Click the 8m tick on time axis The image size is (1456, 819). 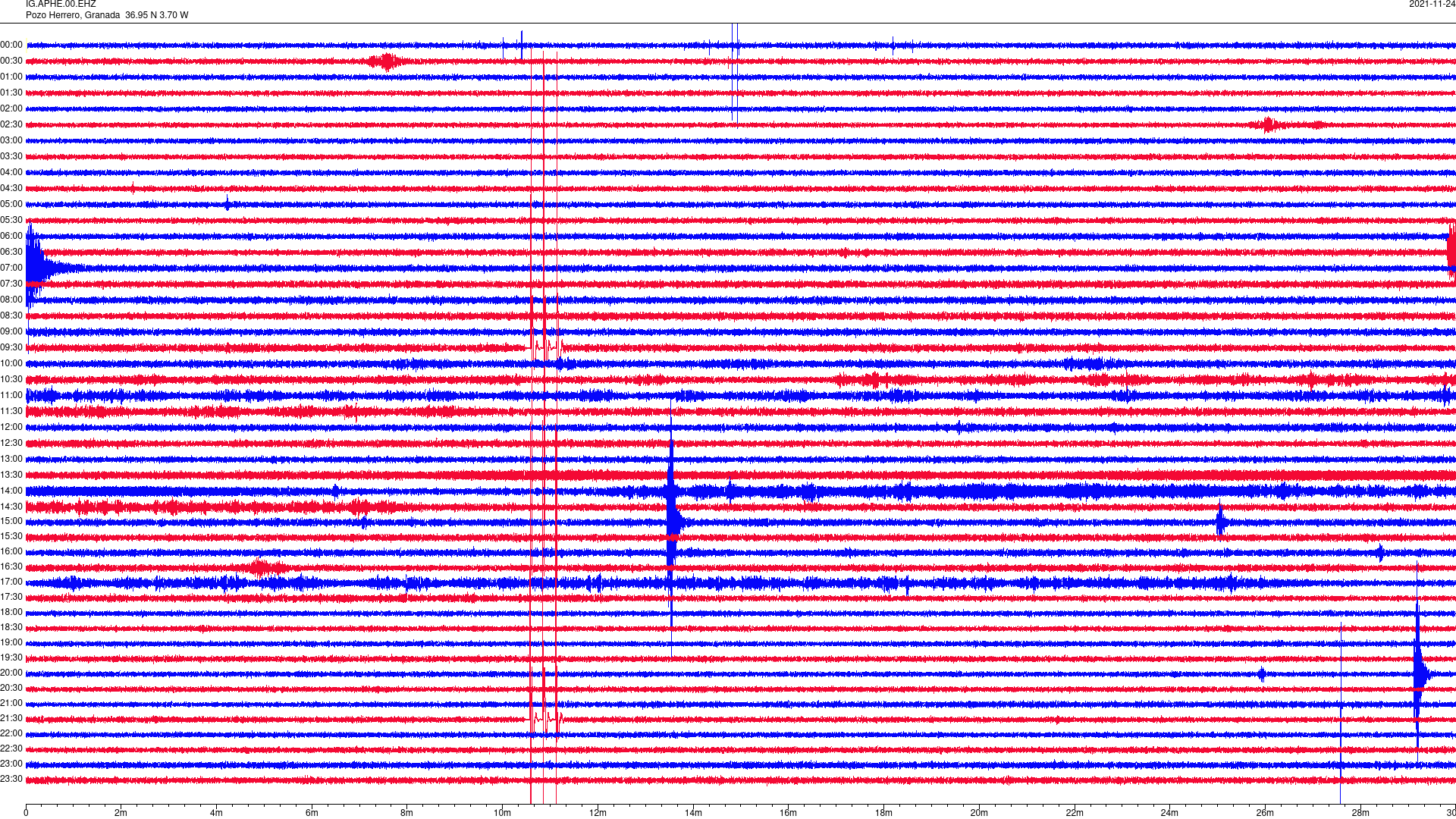(x=407, y=813)
